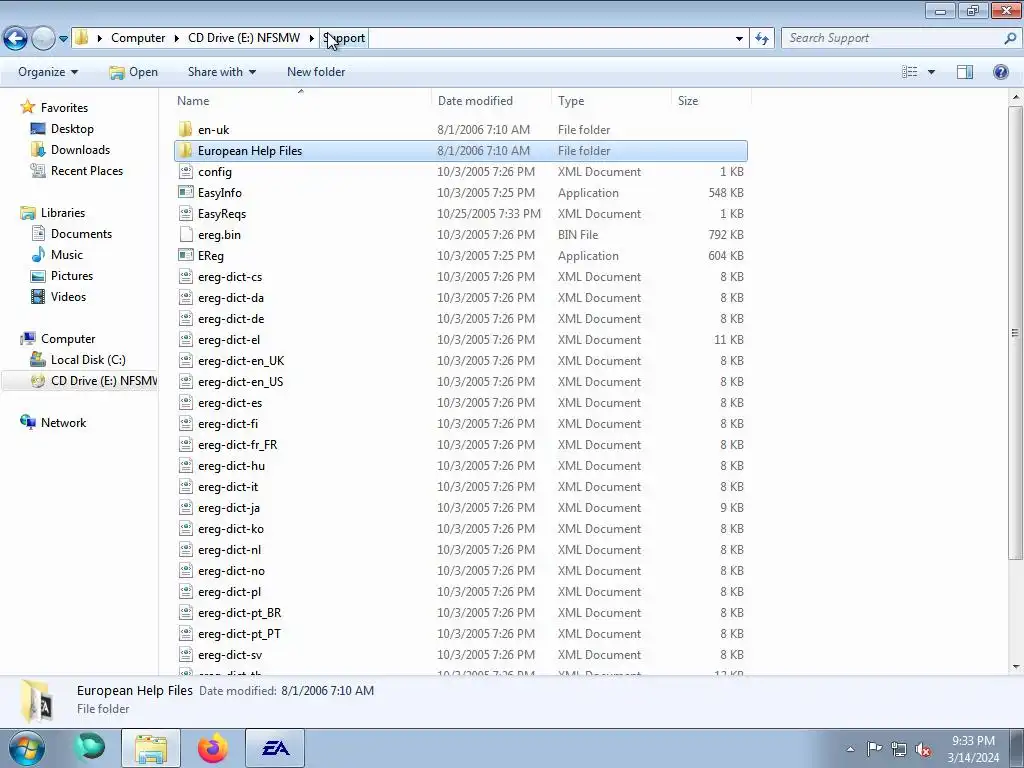Navigate to CD Drive (E:) NFSMW breadcrumb

pos(244,38)
